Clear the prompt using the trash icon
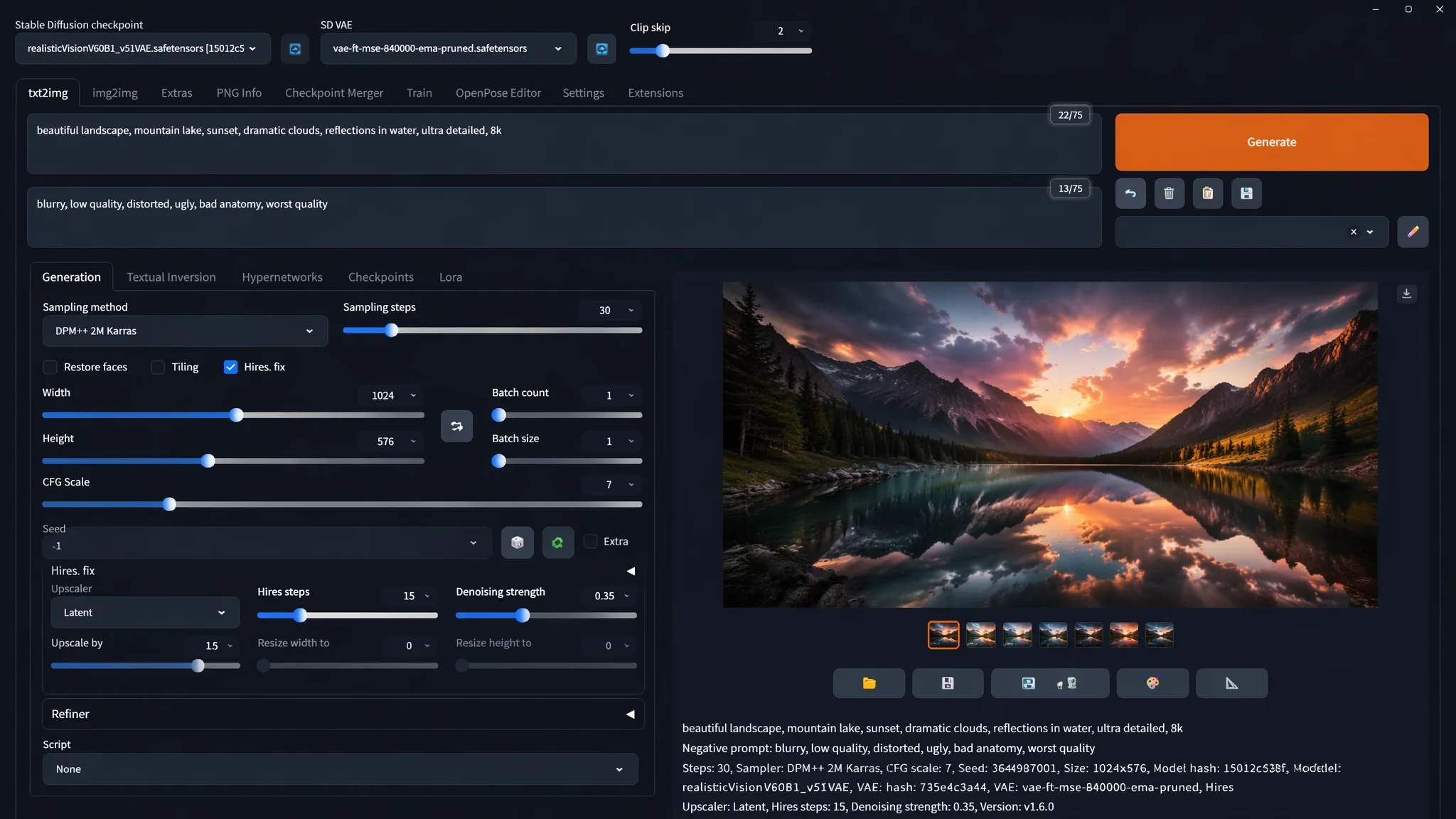1456x819 pixels. [1169, 193]
